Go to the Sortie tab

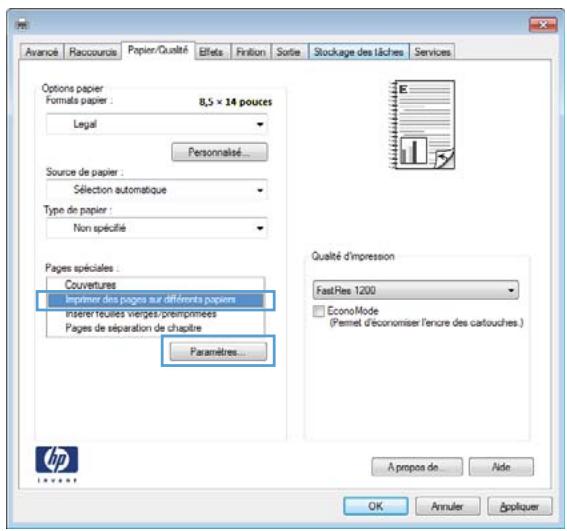click(x=289, y=52)
